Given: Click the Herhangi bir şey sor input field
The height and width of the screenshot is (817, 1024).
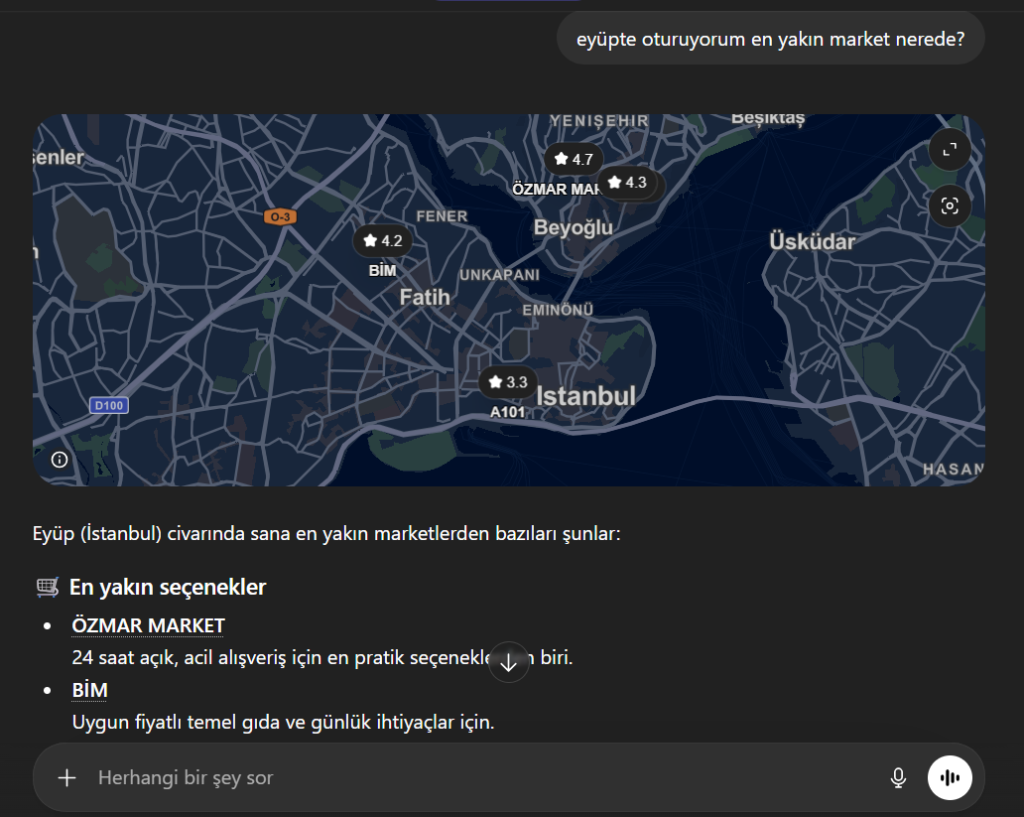Looking at the screenshot, I should tap(400, 777).
